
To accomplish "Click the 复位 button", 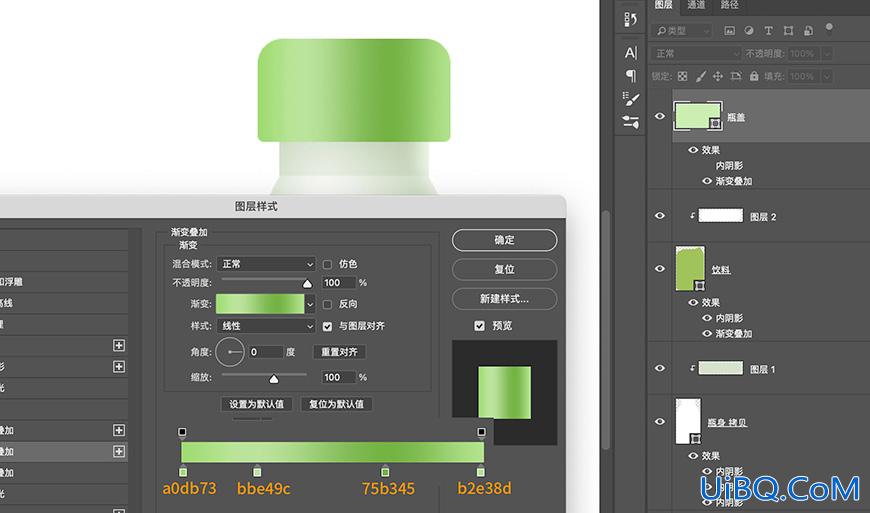I will (x=504, y=270).
